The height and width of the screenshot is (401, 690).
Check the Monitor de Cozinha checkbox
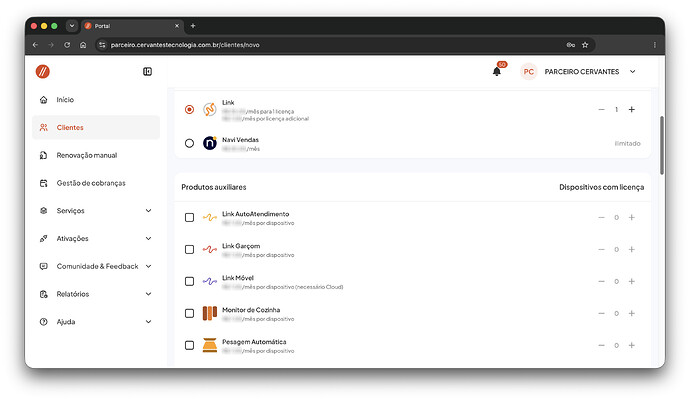(x=189, y=313)
